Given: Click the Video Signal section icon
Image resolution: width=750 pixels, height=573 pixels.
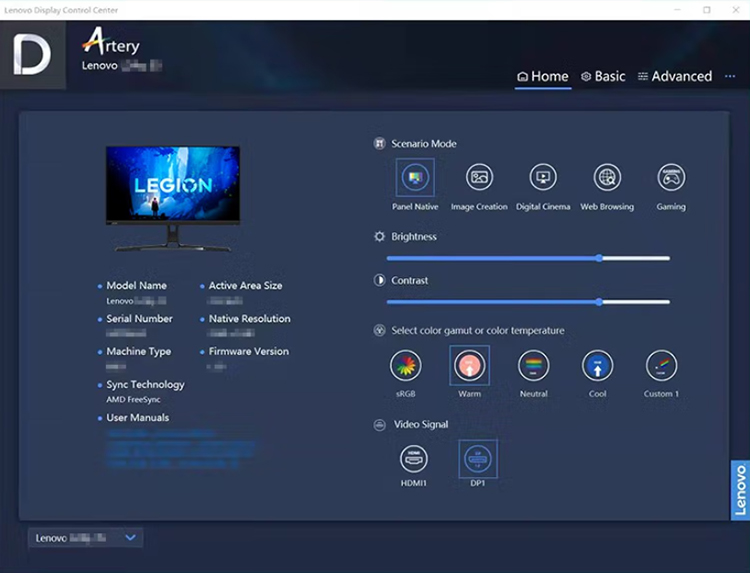Looking at the screenshot, I should (379, 425).
